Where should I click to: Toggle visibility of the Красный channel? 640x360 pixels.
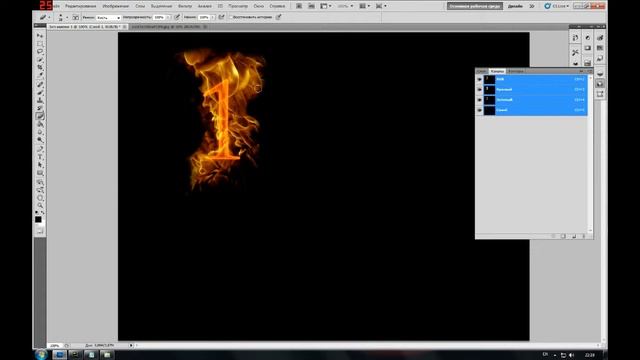[x=480, y=89]
